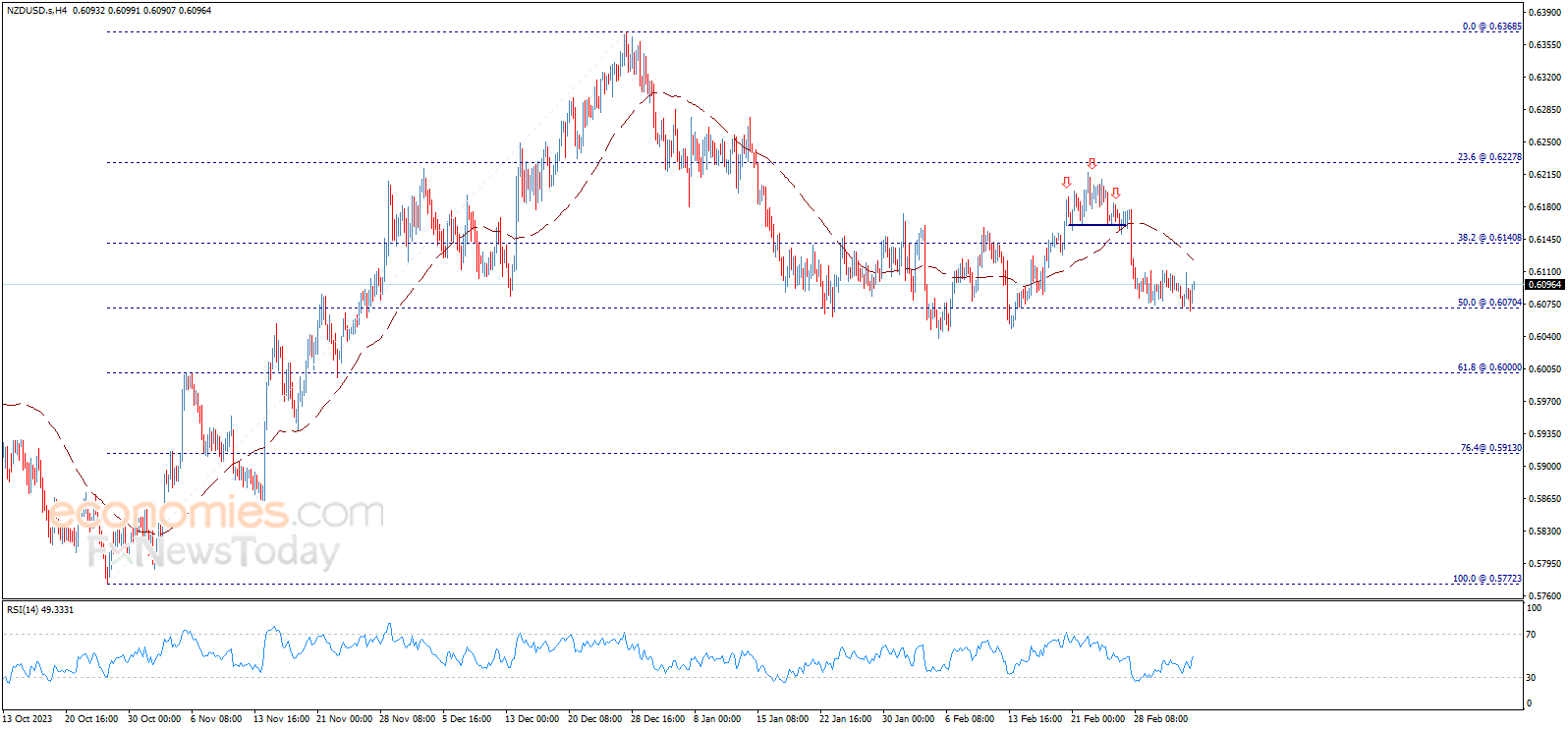This screenshot has width=1568, height=730.
Task: Click the economies.com watermark logo
Action: coord(215,512)
